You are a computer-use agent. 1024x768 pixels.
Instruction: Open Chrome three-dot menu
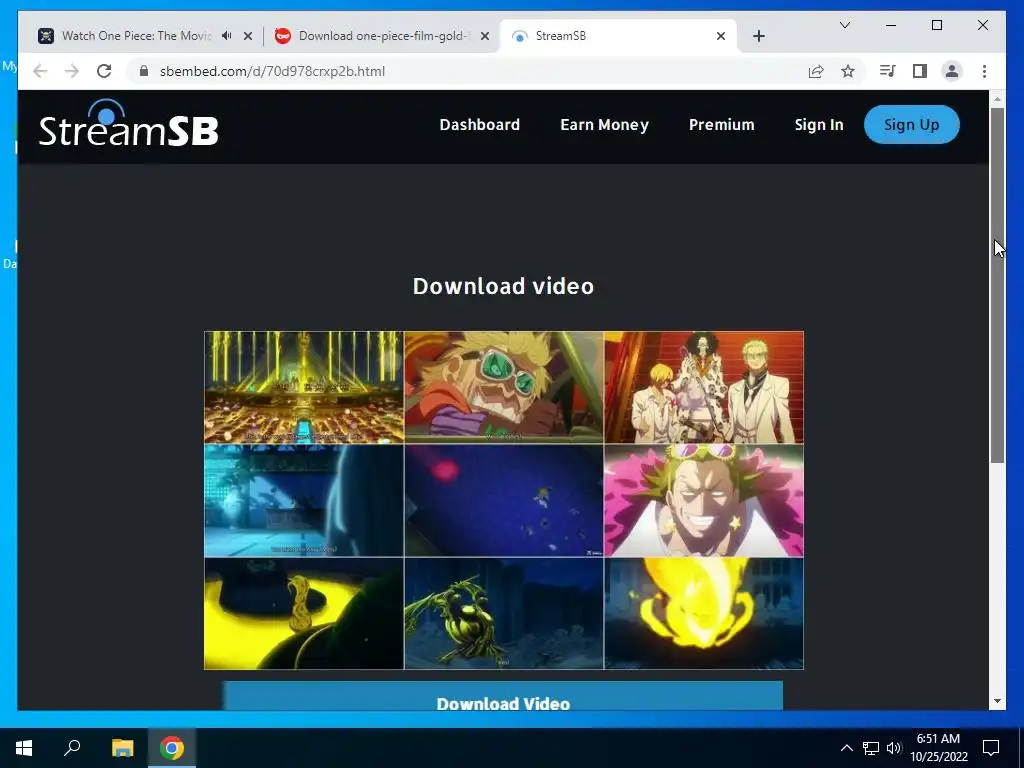tap(984, 71)
